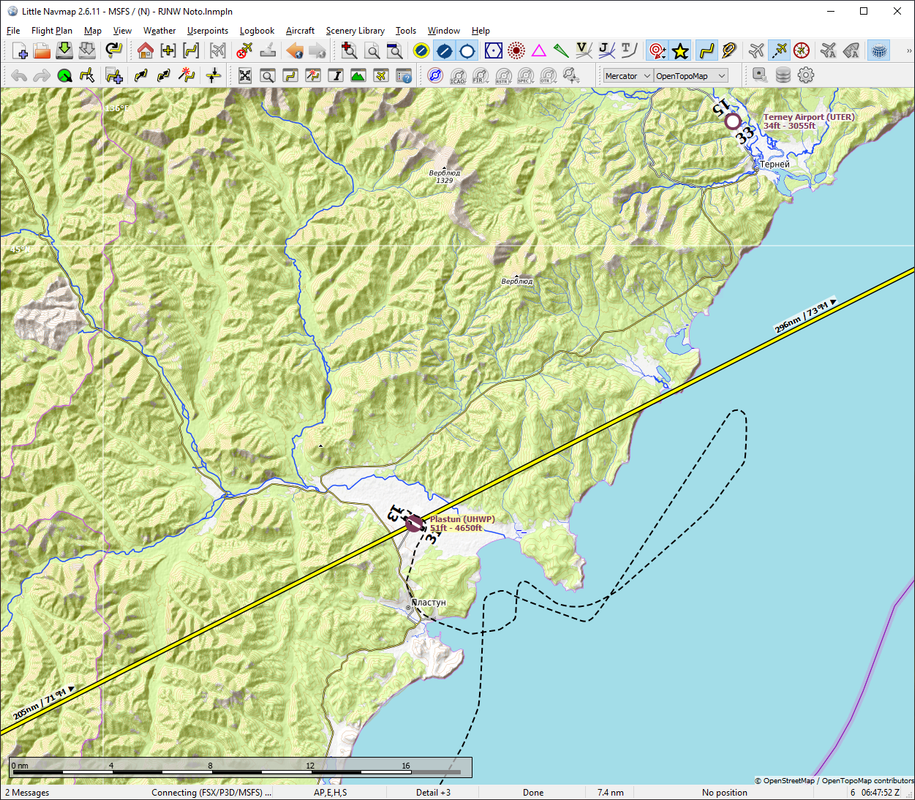Open RSTR airspaces dropdown
Image resolution: width=915 pixels, height=800 pixels.
503,76
